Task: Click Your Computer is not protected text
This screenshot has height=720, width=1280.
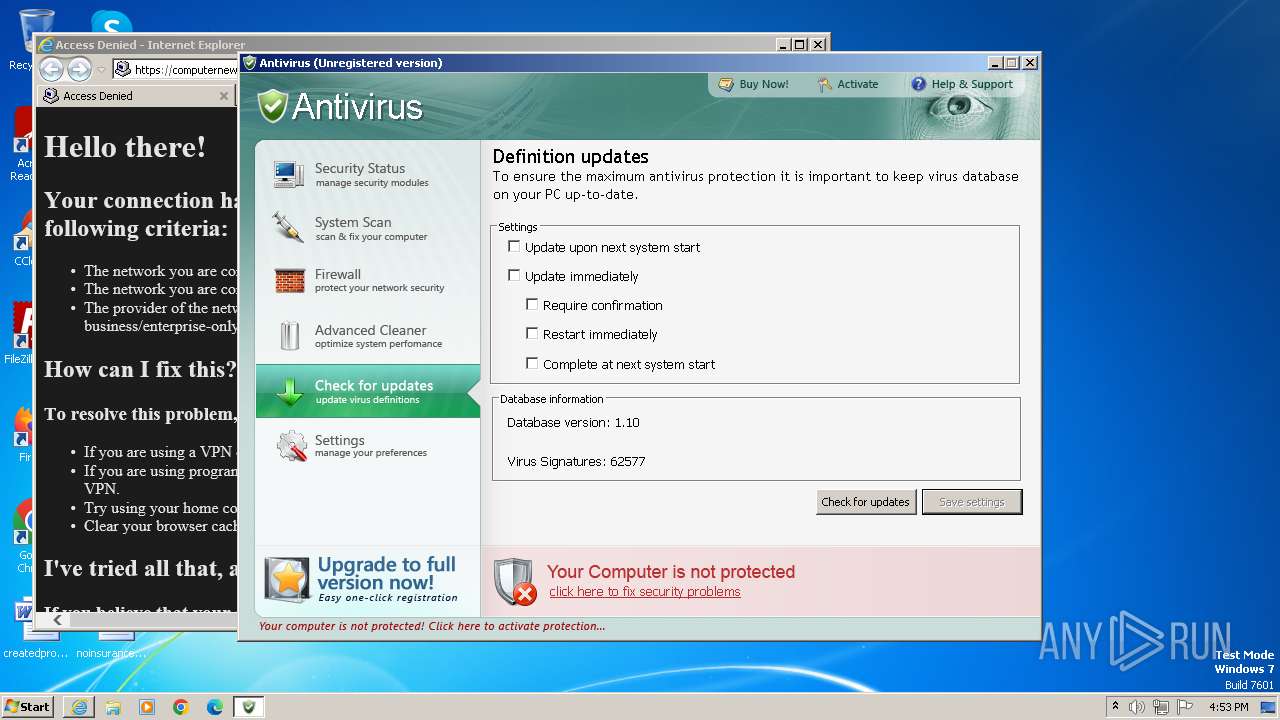Action: 671,572
